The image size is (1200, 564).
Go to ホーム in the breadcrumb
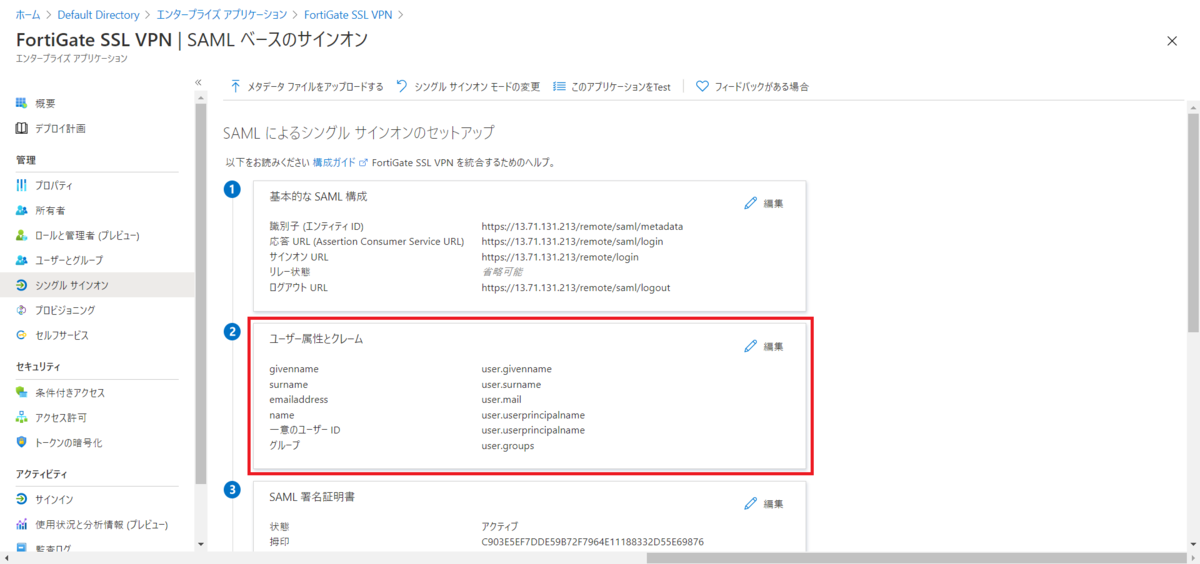pyautogui.click(x=29, y=15)
